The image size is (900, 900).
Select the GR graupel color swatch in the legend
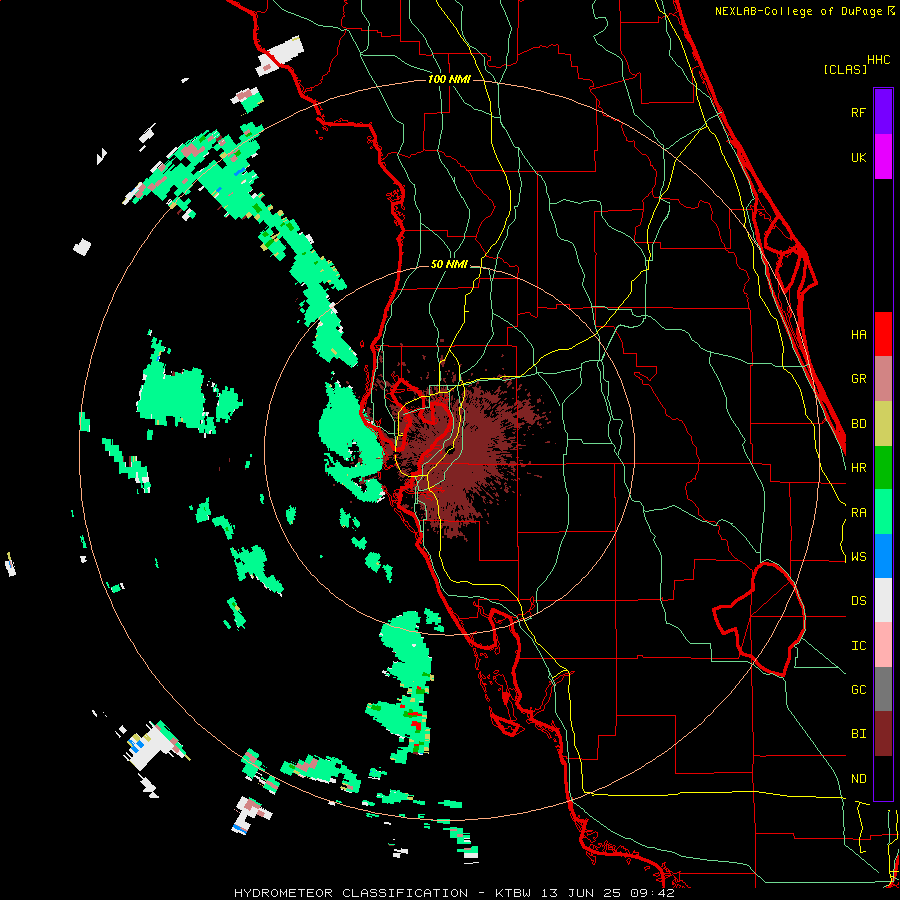883,378
